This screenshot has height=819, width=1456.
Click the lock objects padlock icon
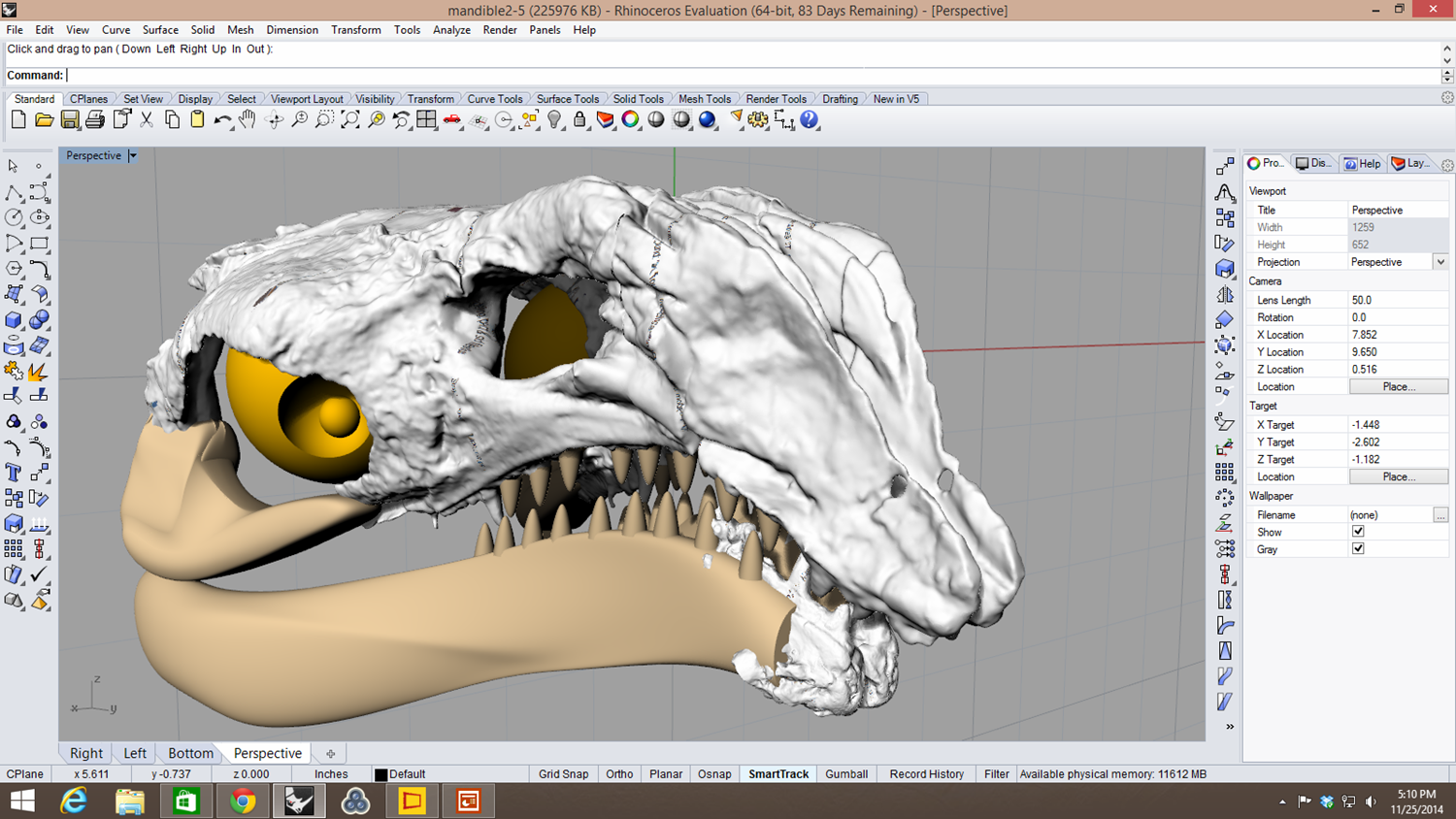tap(579, 120)
